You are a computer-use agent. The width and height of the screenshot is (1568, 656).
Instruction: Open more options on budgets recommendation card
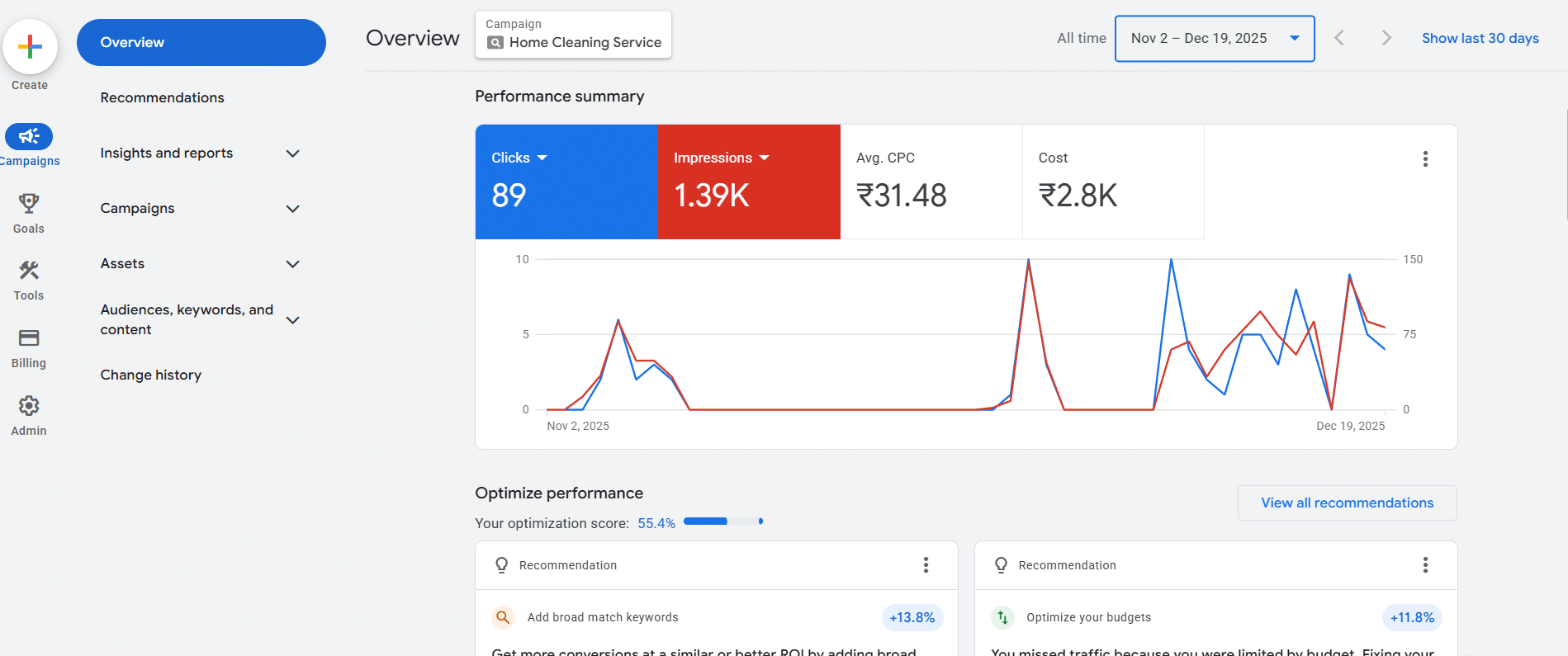point(1425,565)
